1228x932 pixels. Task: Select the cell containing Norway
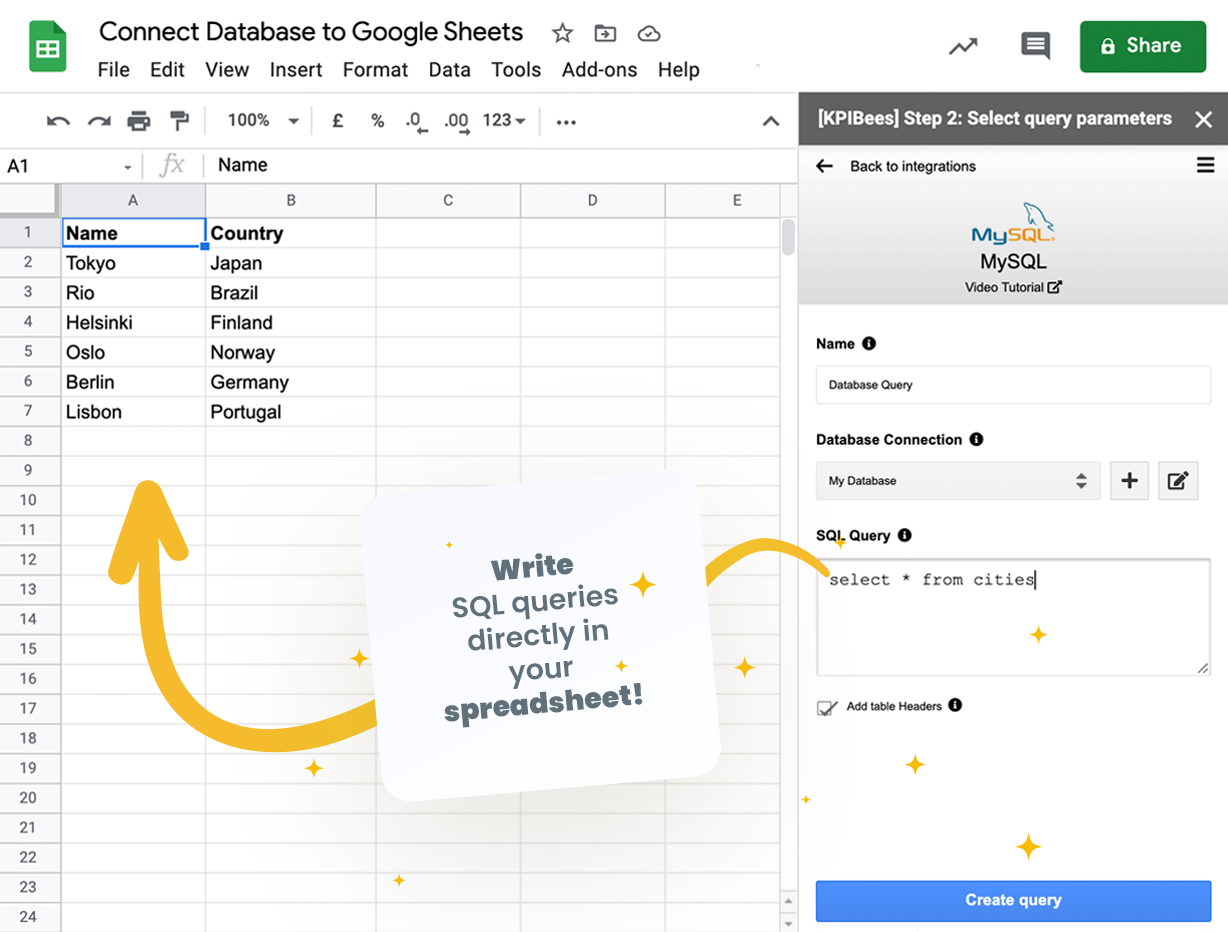tap(291, 352)
